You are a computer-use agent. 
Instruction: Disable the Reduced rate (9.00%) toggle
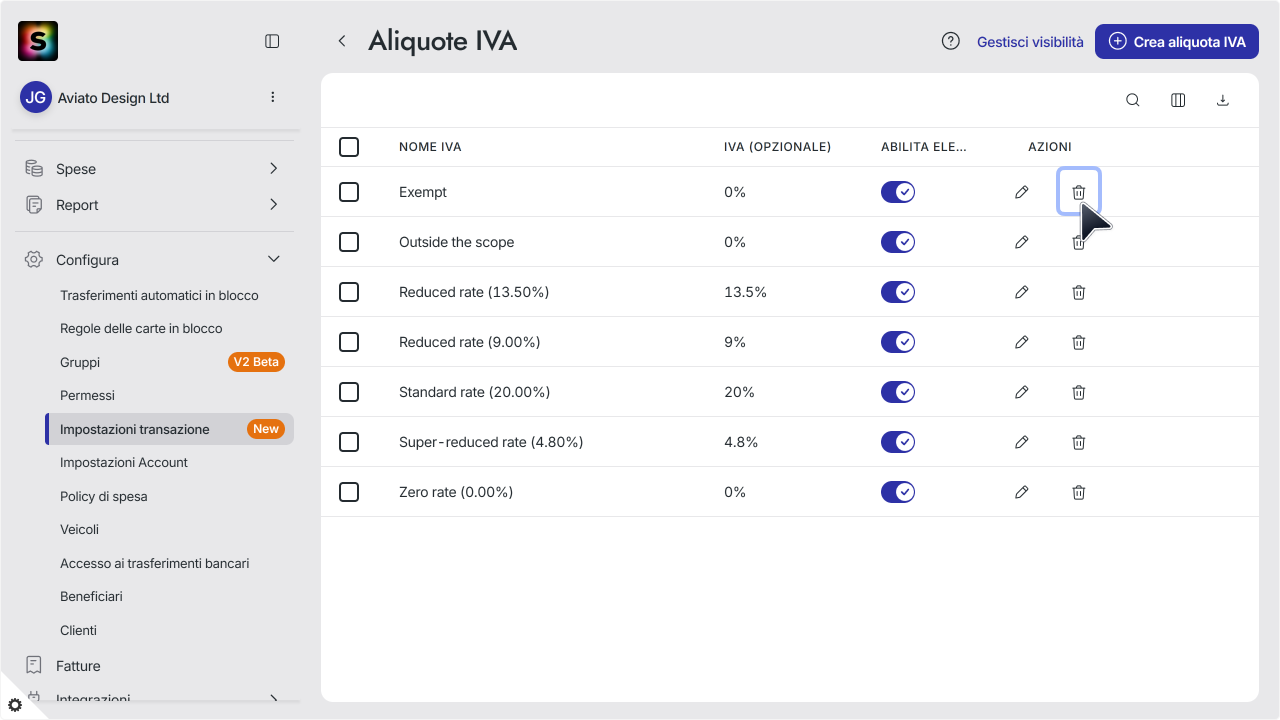point(898,342)
